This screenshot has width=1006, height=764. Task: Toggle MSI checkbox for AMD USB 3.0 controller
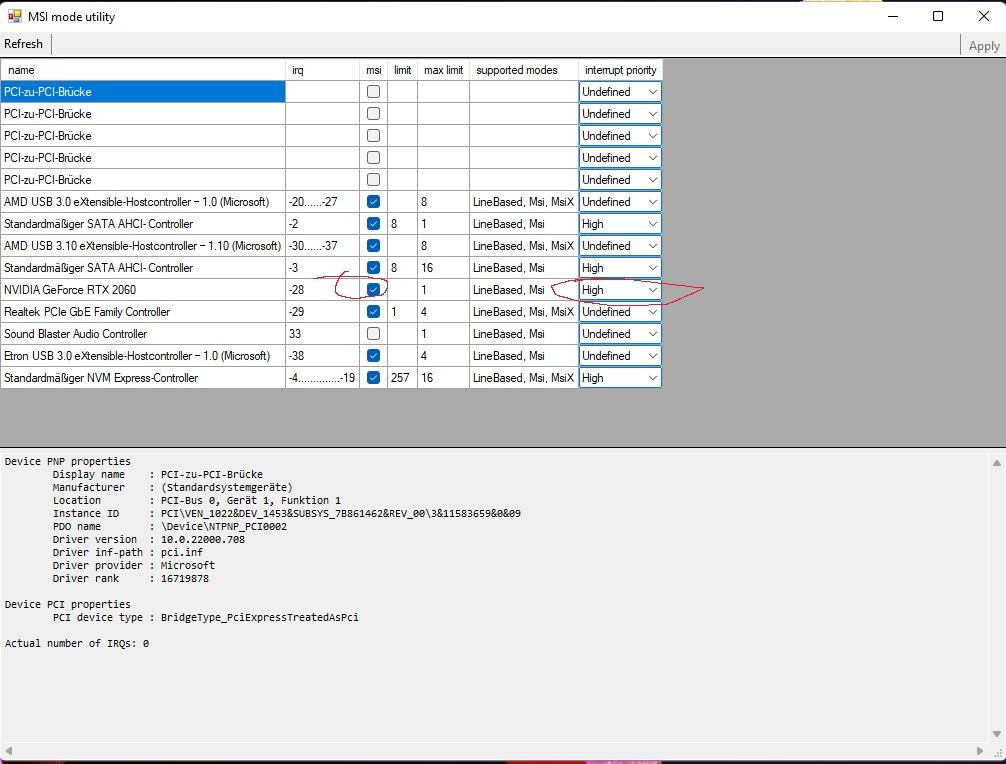(373, 201)
